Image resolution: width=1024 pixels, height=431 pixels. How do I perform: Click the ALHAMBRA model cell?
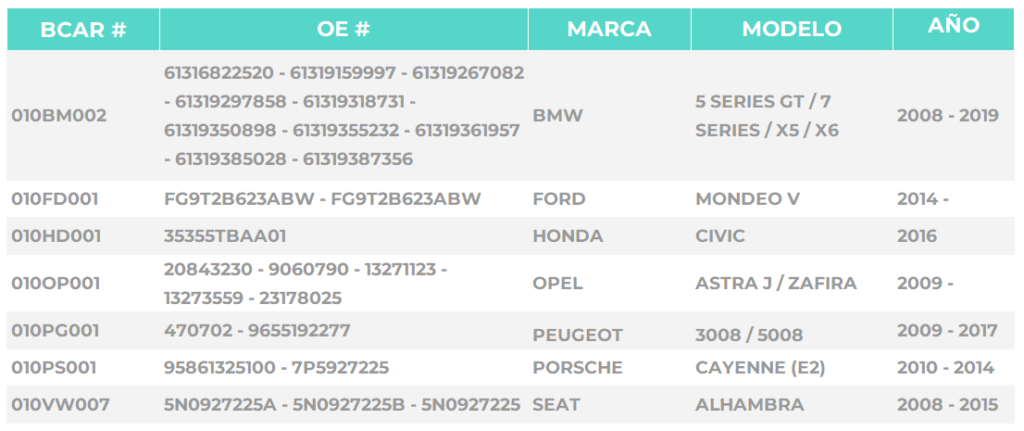click(749, 404)
